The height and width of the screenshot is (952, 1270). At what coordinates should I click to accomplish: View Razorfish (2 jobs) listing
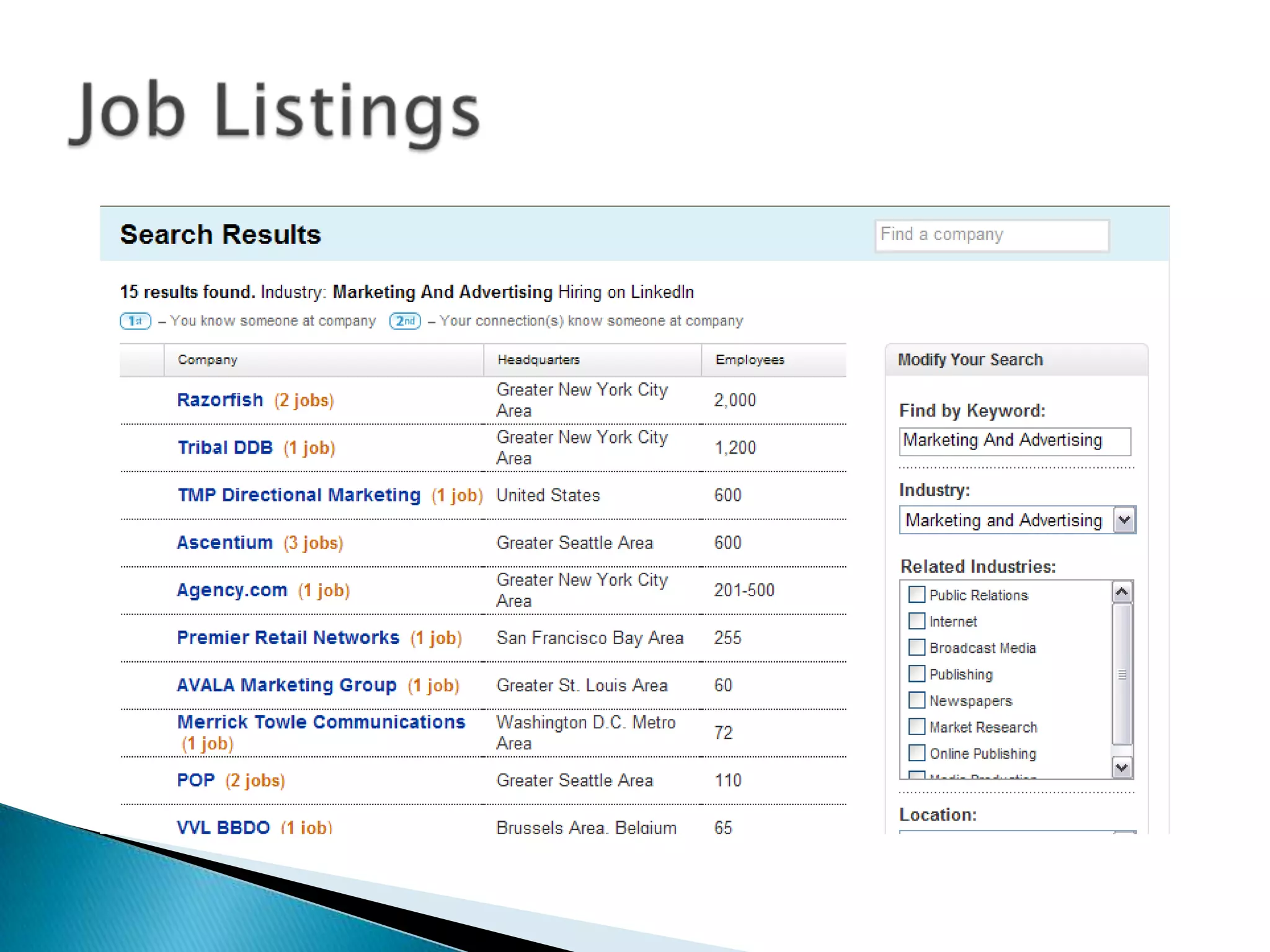pyautogui.click(x=304, y=400)
